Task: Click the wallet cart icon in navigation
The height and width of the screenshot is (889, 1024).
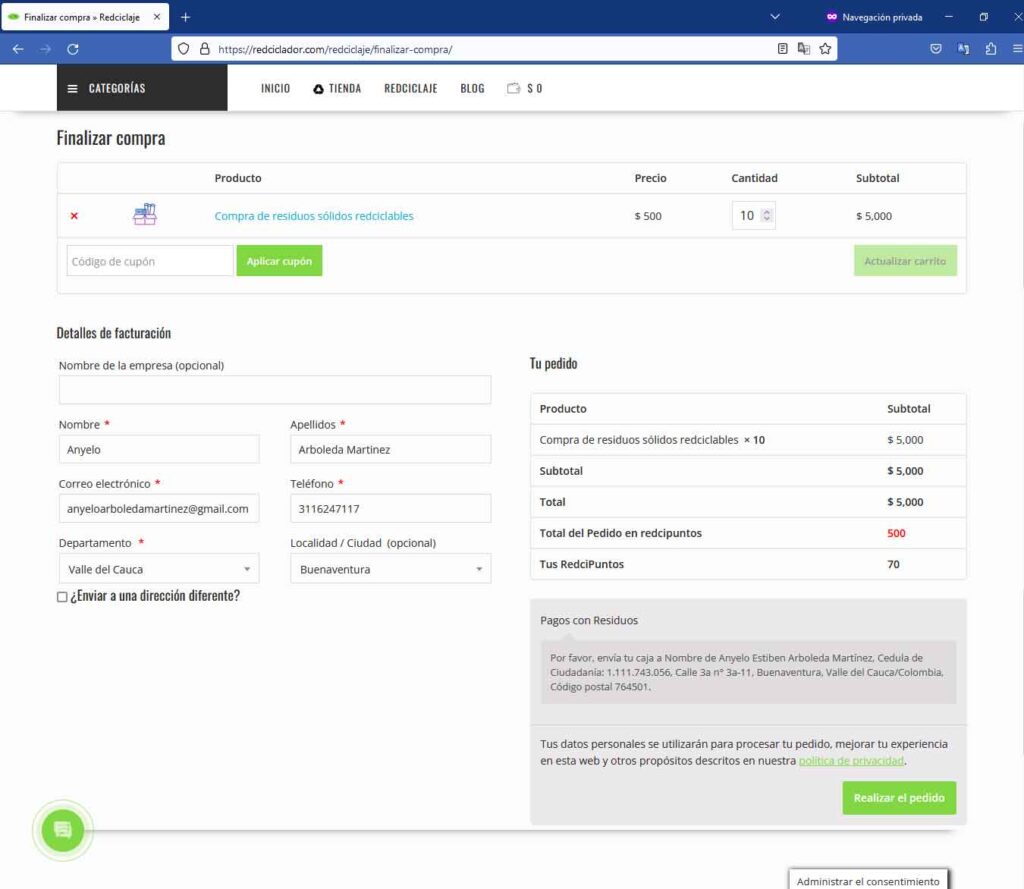Action: (x=514, y=88)
